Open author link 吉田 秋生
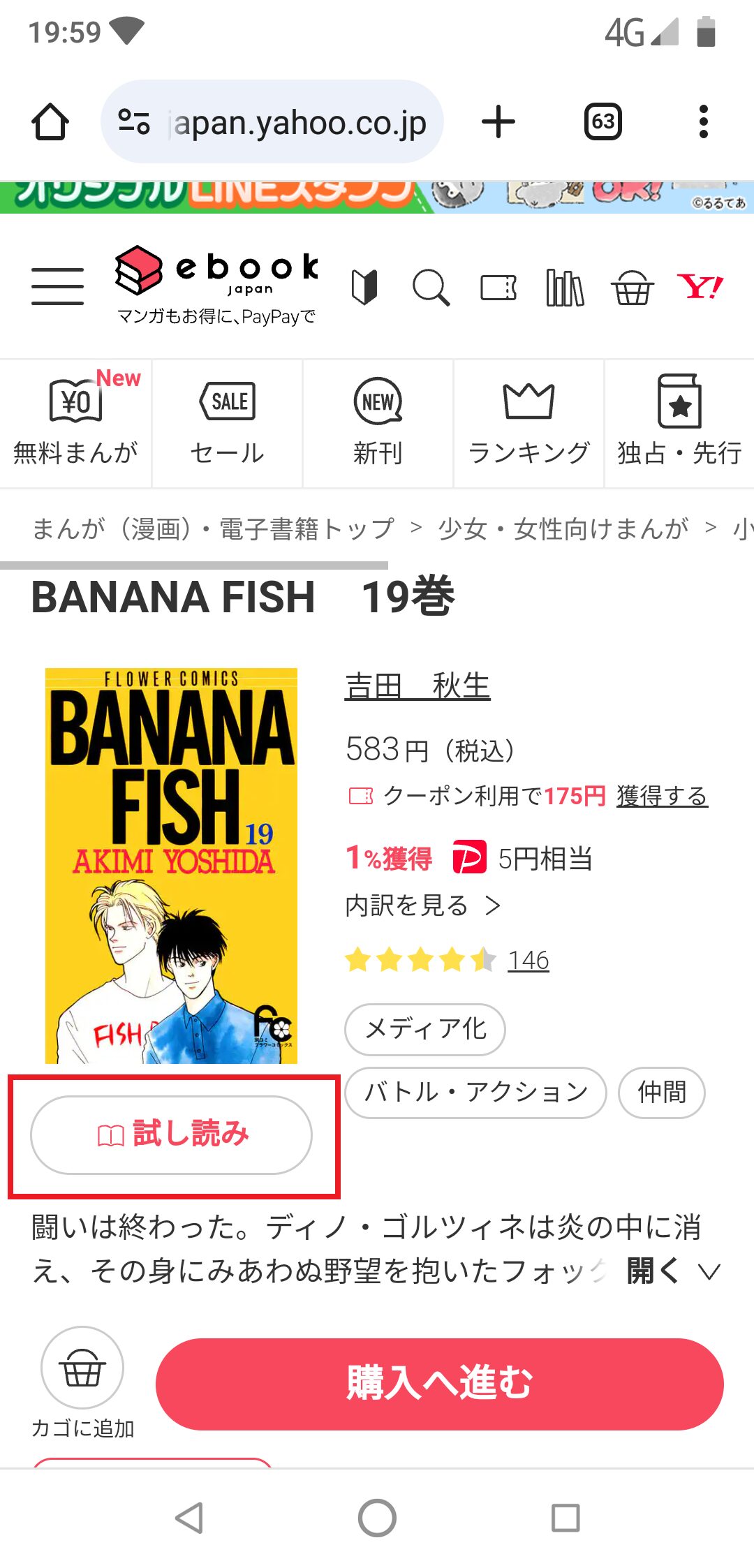This screenshot has width=754, height=1568. click(x=417, y=686)
